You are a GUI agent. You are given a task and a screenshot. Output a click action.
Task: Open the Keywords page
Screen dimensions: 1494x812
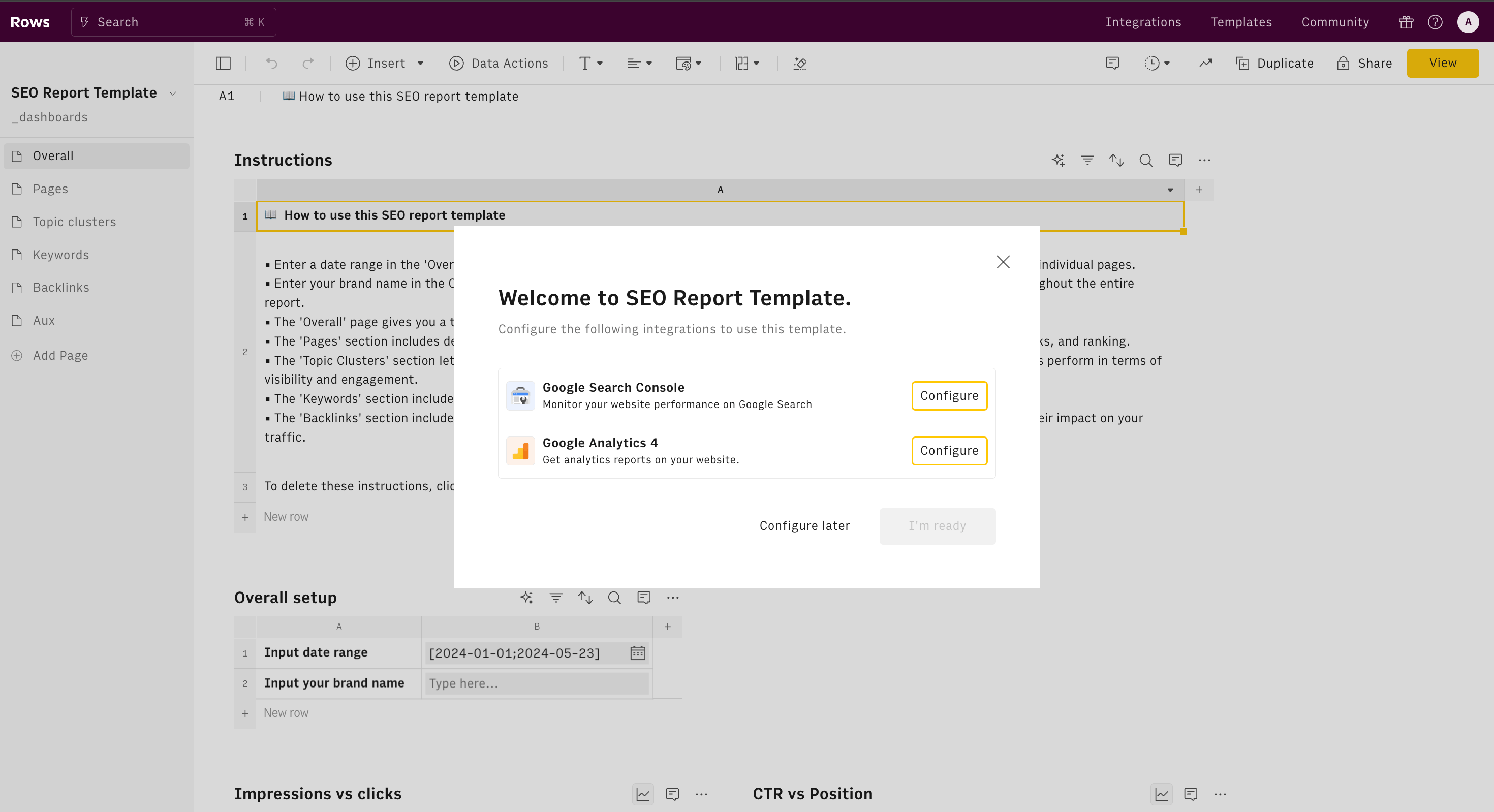tap(96, 255)
